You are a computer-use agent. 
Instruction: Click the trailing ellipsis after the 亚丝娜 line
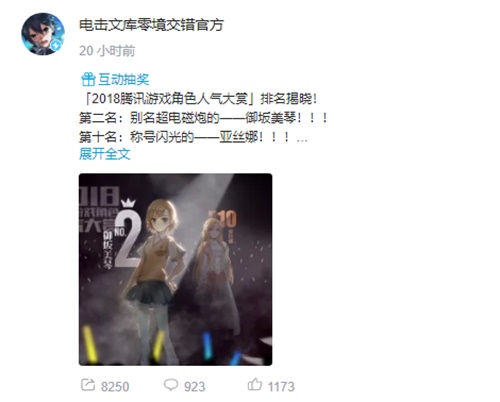(302, 140)
